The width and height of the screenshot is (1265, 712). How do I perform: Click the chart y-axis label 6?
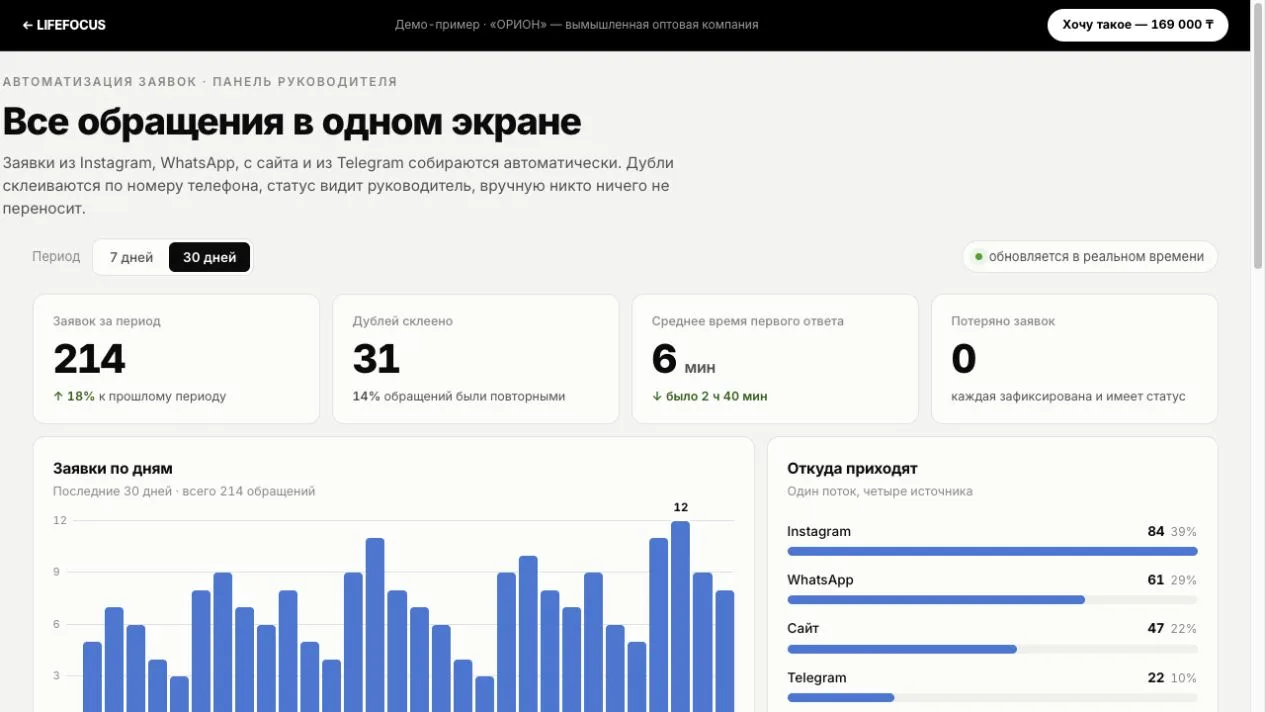pyautogui.click(x=57, y=625)
